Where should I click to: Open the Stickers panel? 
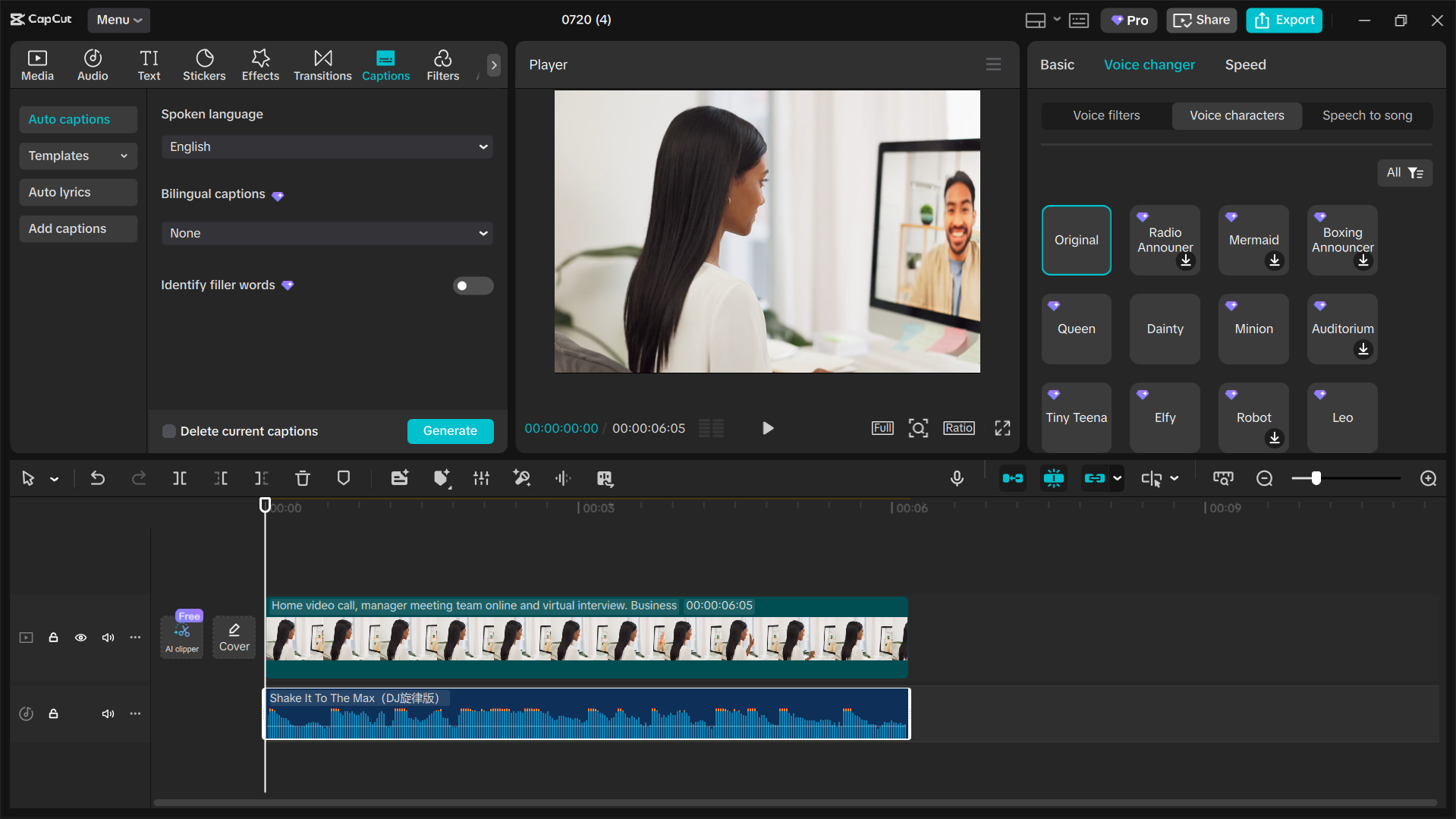[x=204, y=65]
